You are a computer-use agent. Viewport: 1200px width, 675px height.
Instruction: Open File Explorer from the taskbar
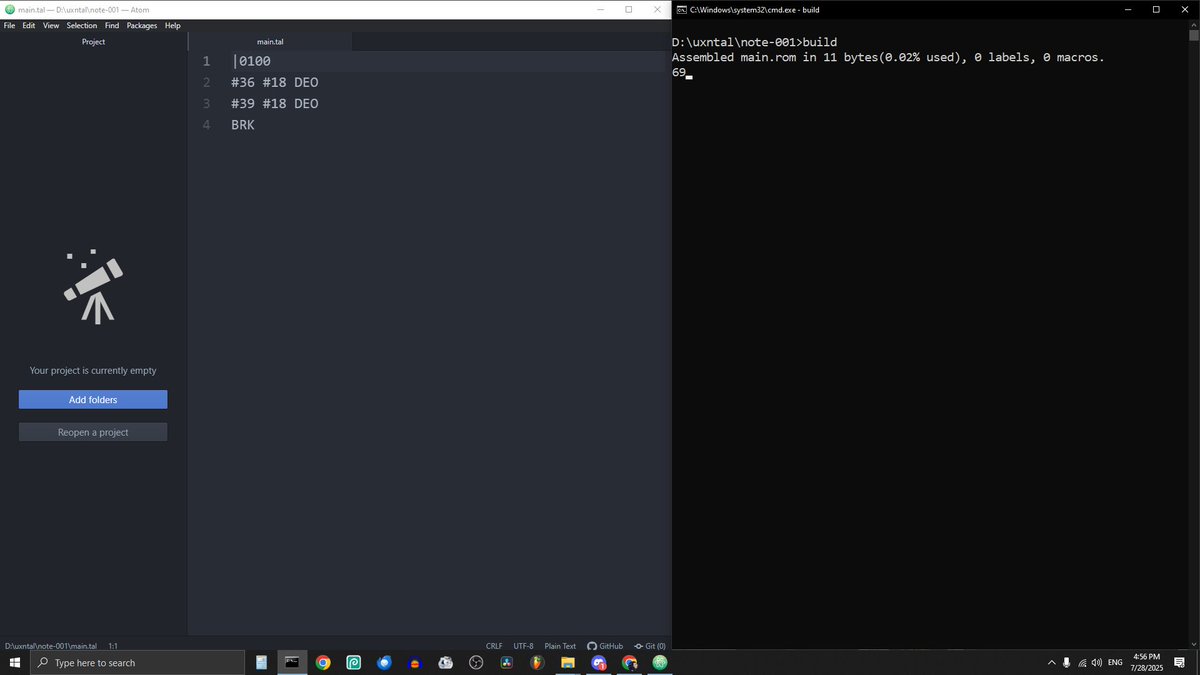tap(568, 662)
